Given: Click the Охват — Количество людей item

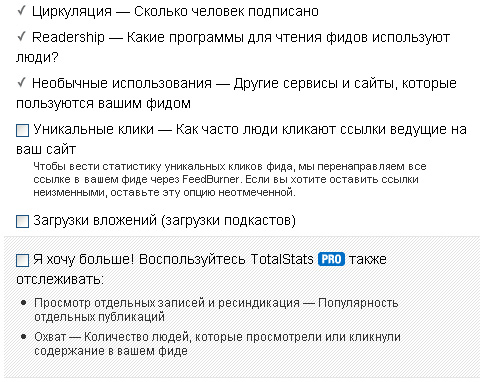Looking at the screenshot, I should point(217,344).
